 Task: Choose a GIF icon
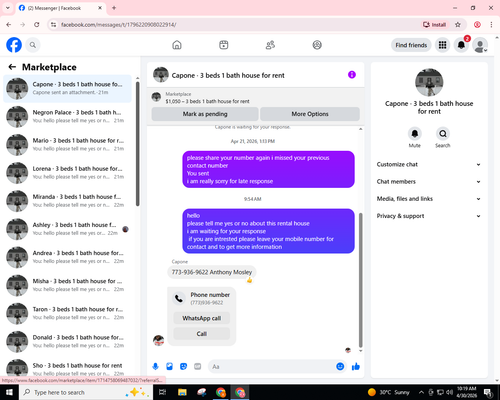[198, 367]
